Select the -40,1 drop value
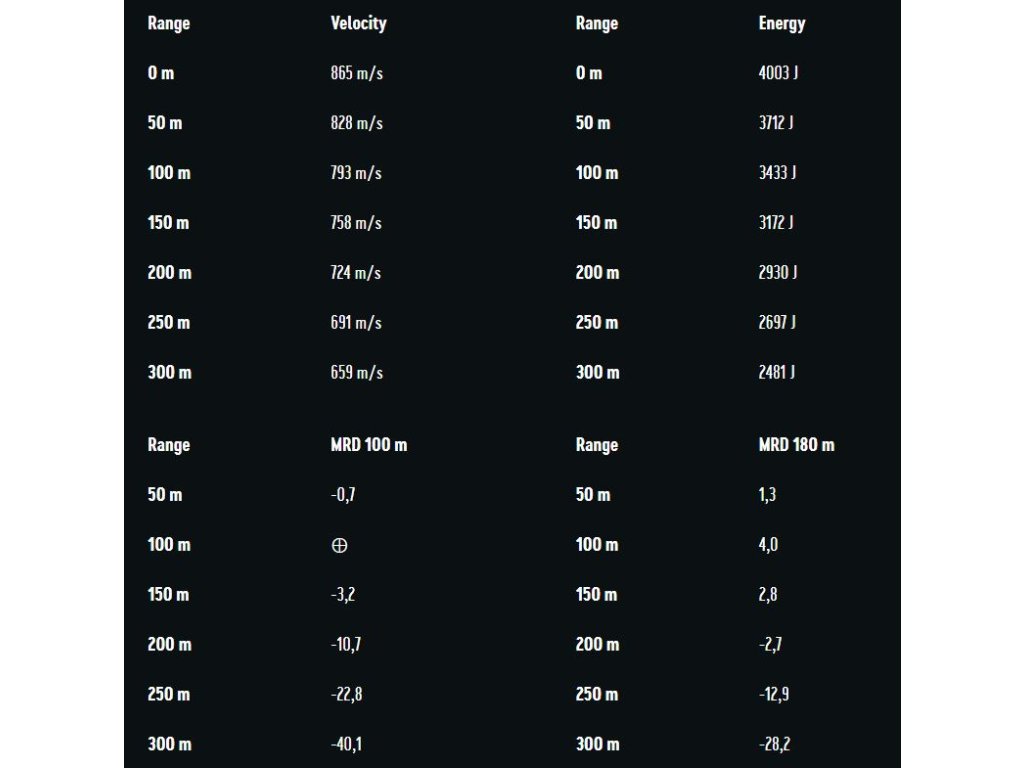The image size is (1024, 768). pyautogui.click(x=346, y=744)
